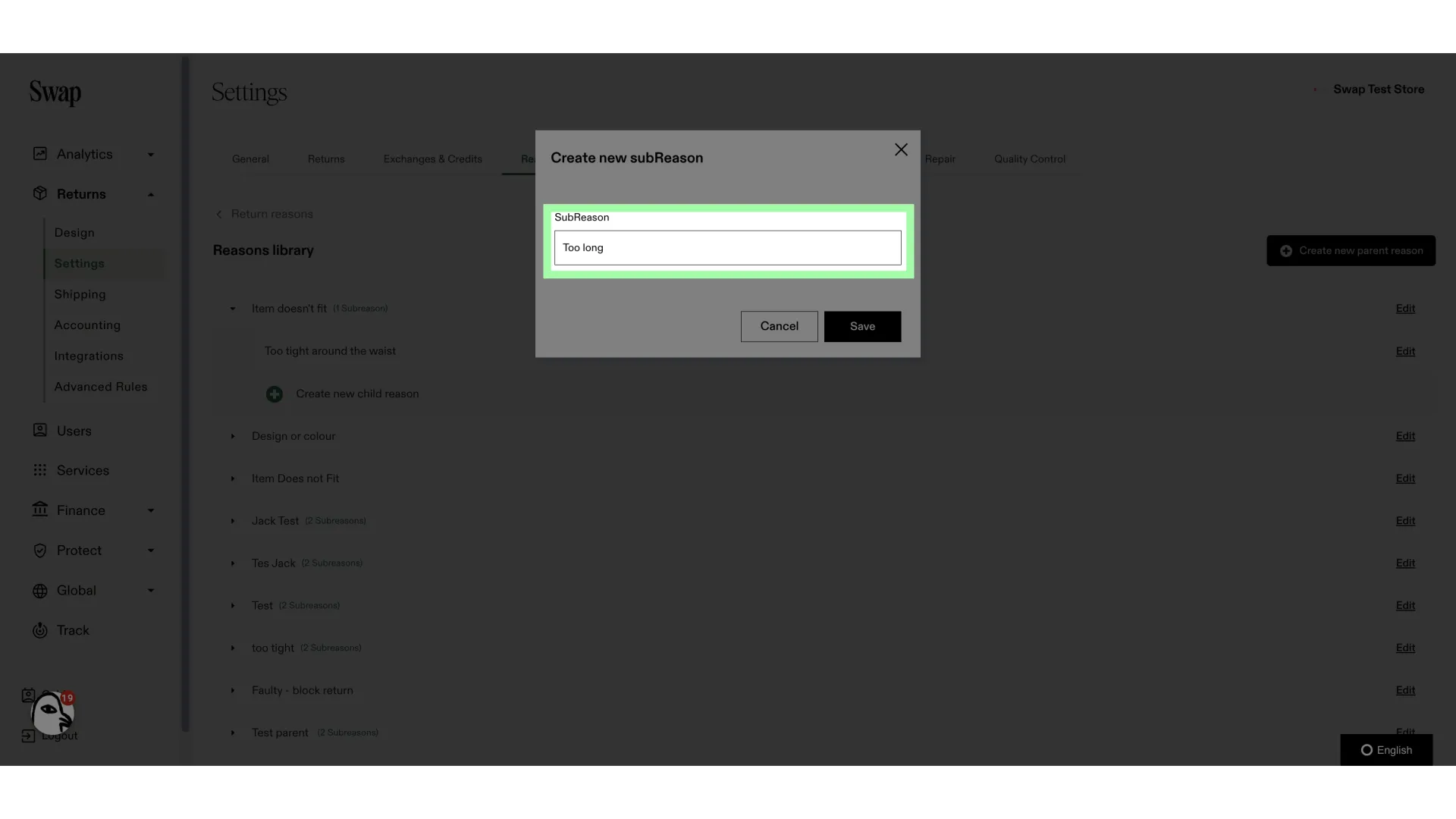Collapse the Item doesn't fit reason
This screenshot has height=819, width=1456.
(233, 309)
